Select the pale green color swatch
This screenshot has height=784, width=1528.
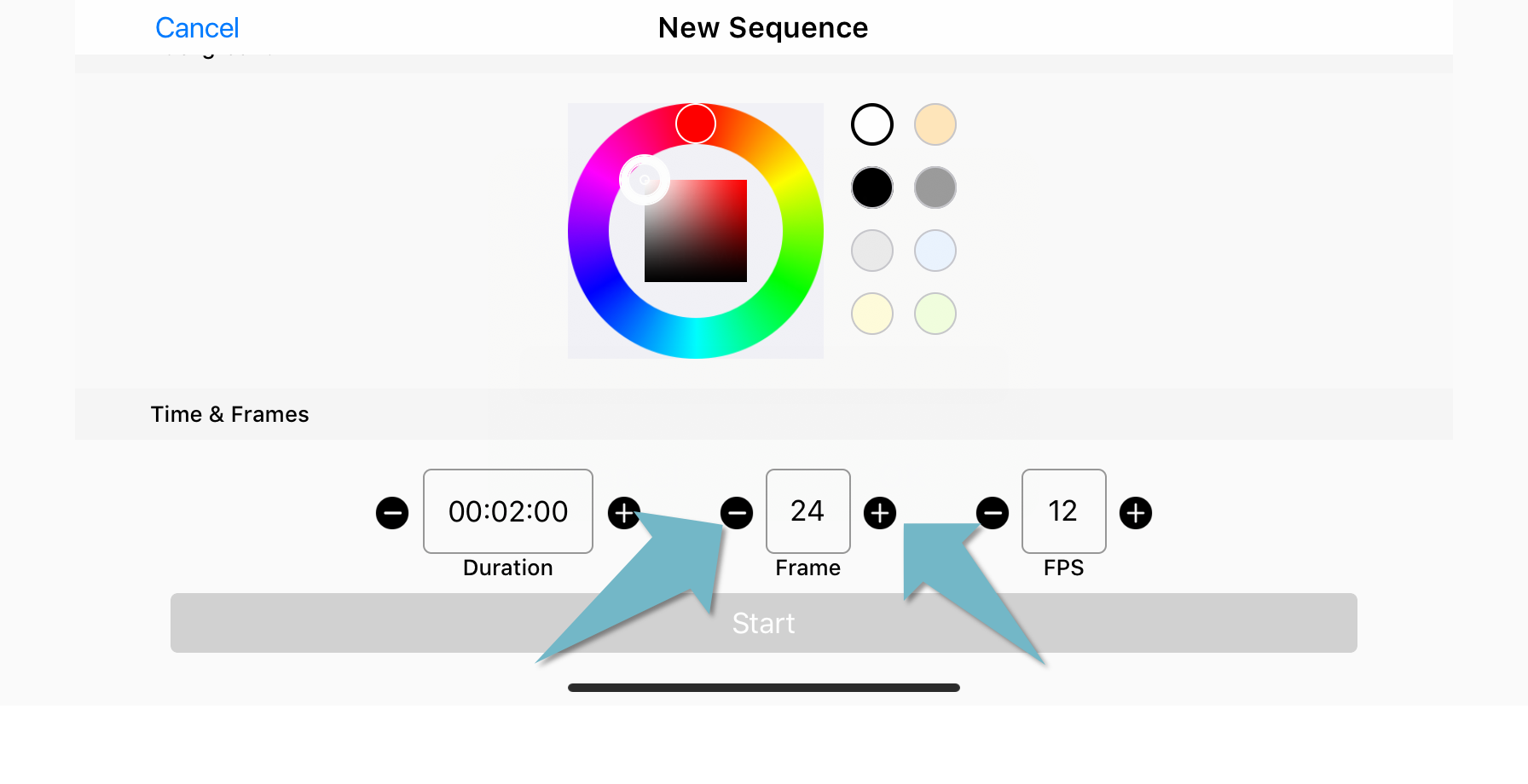(935, 314)
